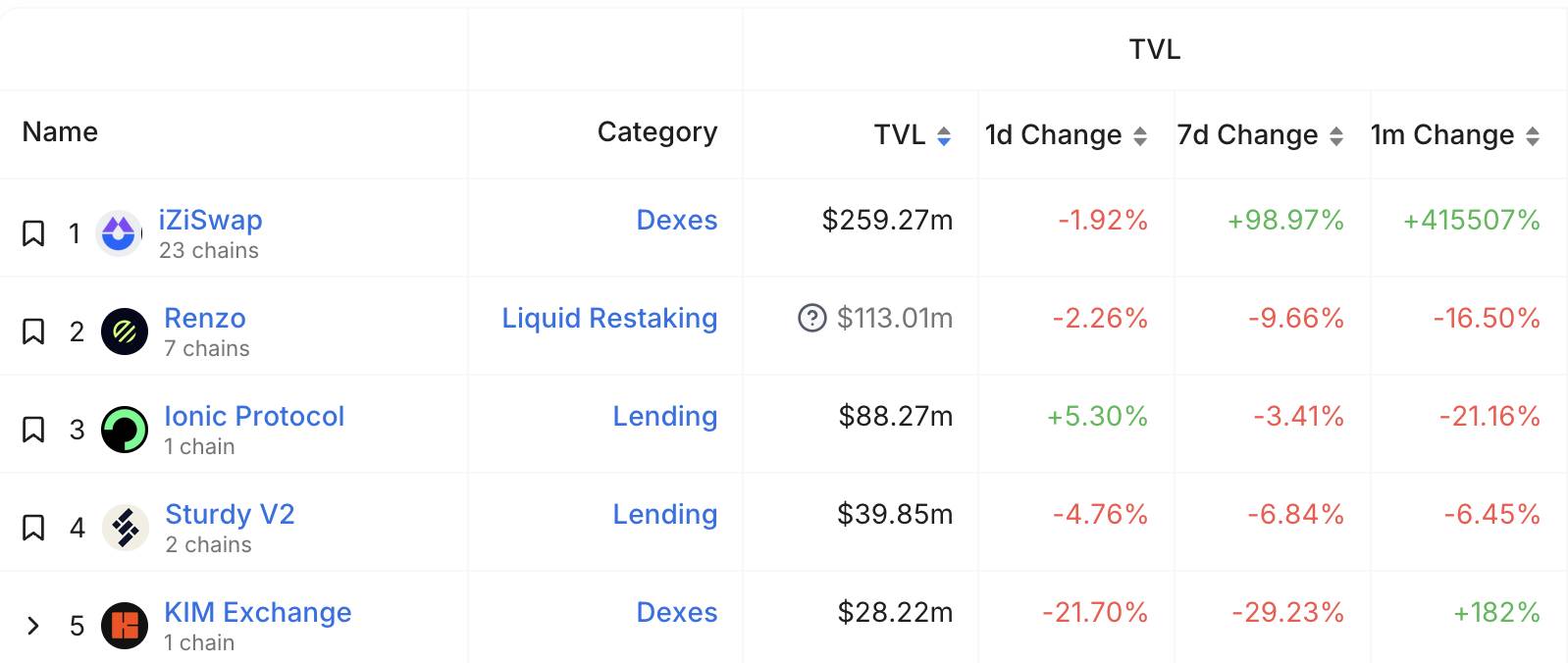Click the question mark icon beside Renzo TVL
This screenshot has width=1568, height=663.
click(812, 318)
